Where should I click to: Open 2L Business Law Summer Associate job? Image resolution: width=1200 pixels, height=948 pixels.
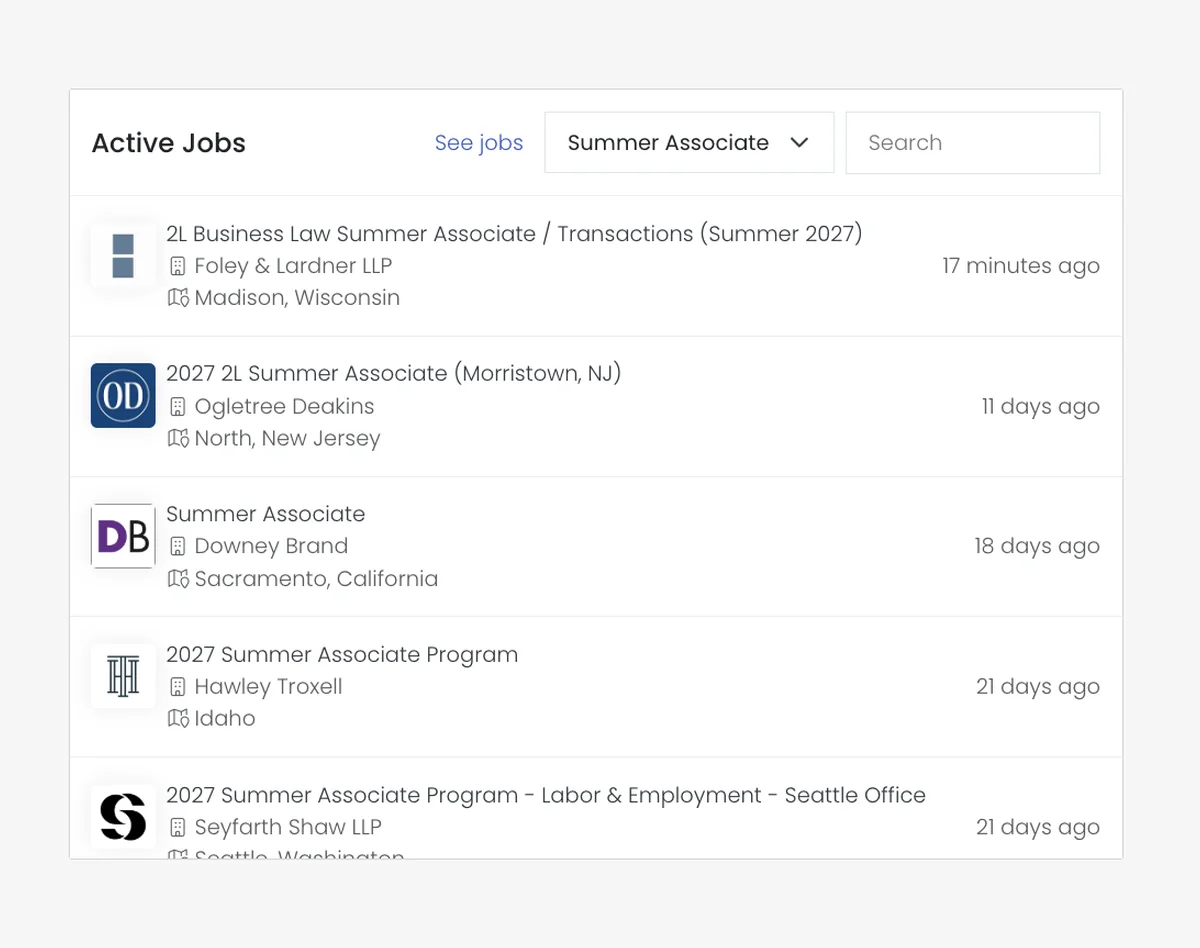pyautogui.click(x=514, y=234)
